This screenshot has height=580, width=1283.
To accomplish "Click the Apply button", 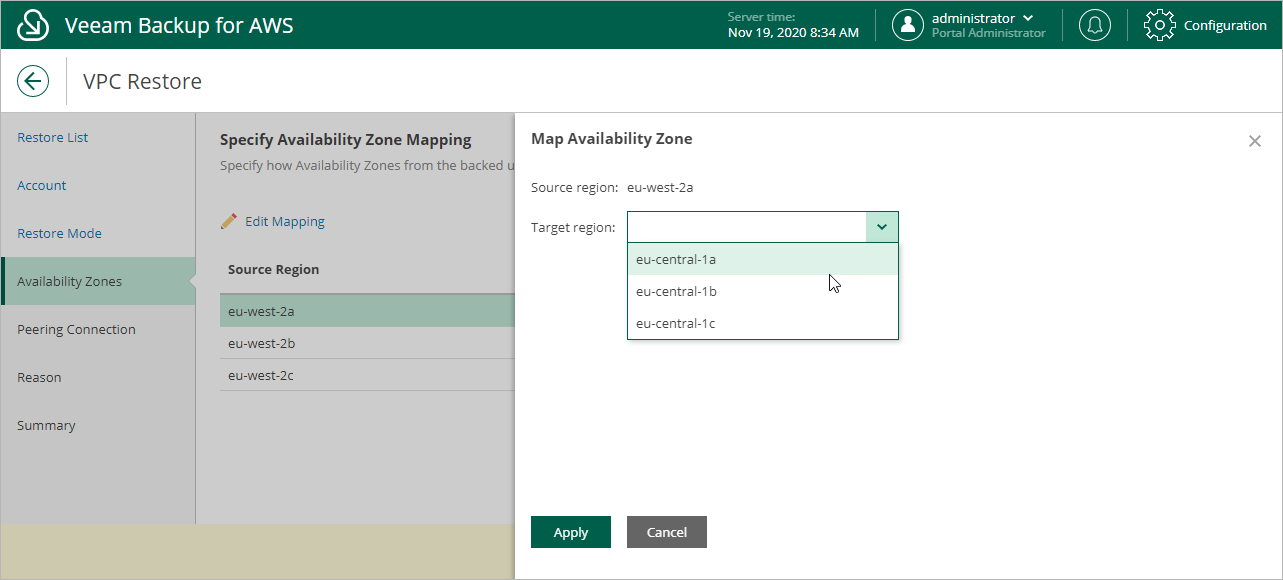I will pyautogui.click(x=571, y=532).
